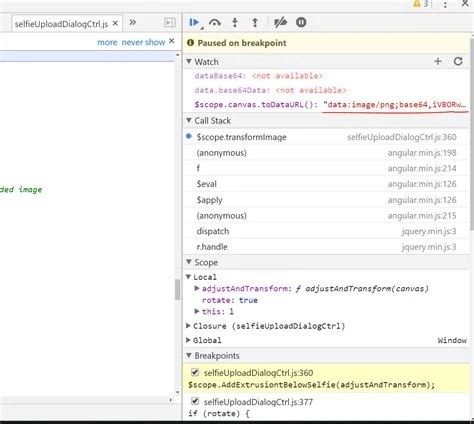This screenshot has width=474, height=424.
Task: Click the 'if (rotate) {' breakpoint line
Action: 219,414
